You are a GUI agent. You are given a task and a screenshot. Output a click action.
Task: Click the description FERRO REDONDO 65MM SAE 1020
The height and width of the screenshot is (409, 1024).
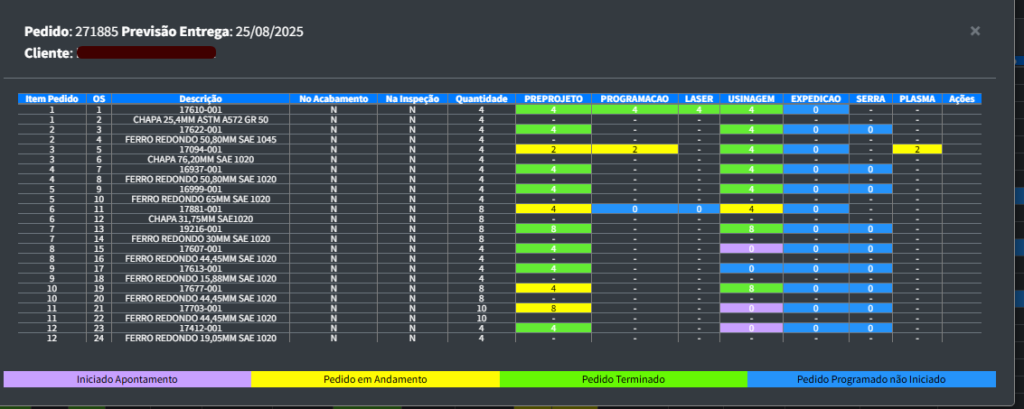pos(200,199)
